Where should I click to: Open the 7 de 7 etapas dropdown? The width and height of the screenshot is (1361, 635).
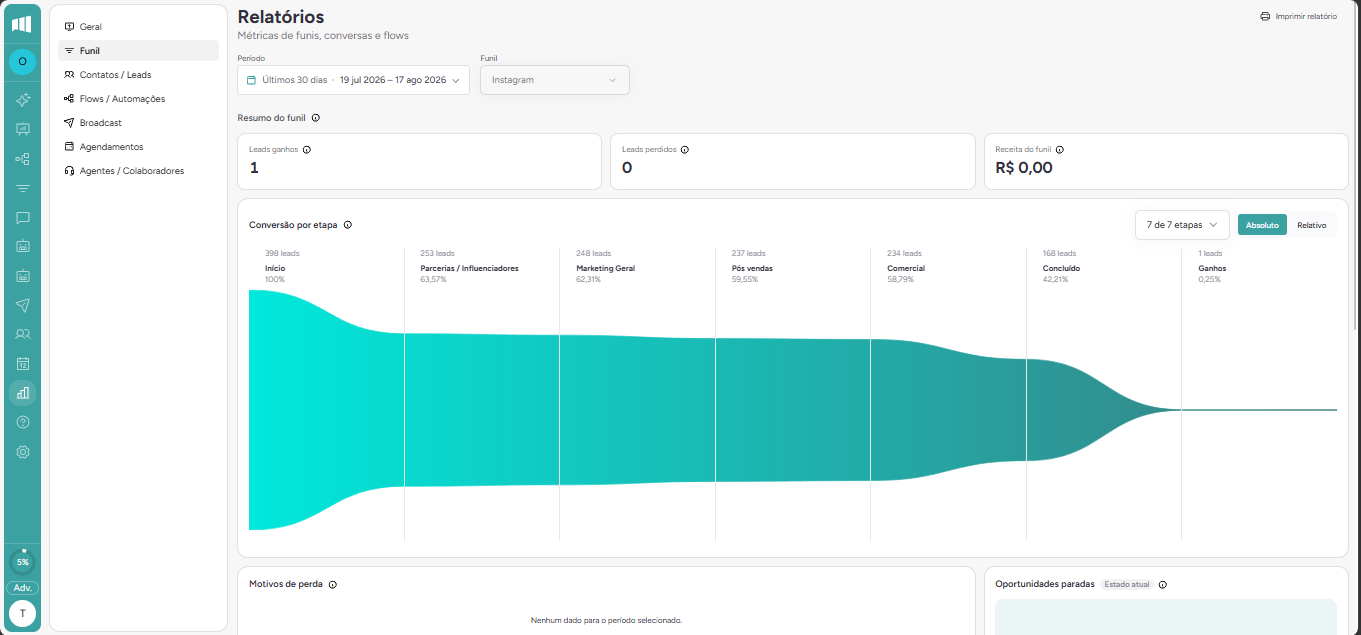point(1182,225)
